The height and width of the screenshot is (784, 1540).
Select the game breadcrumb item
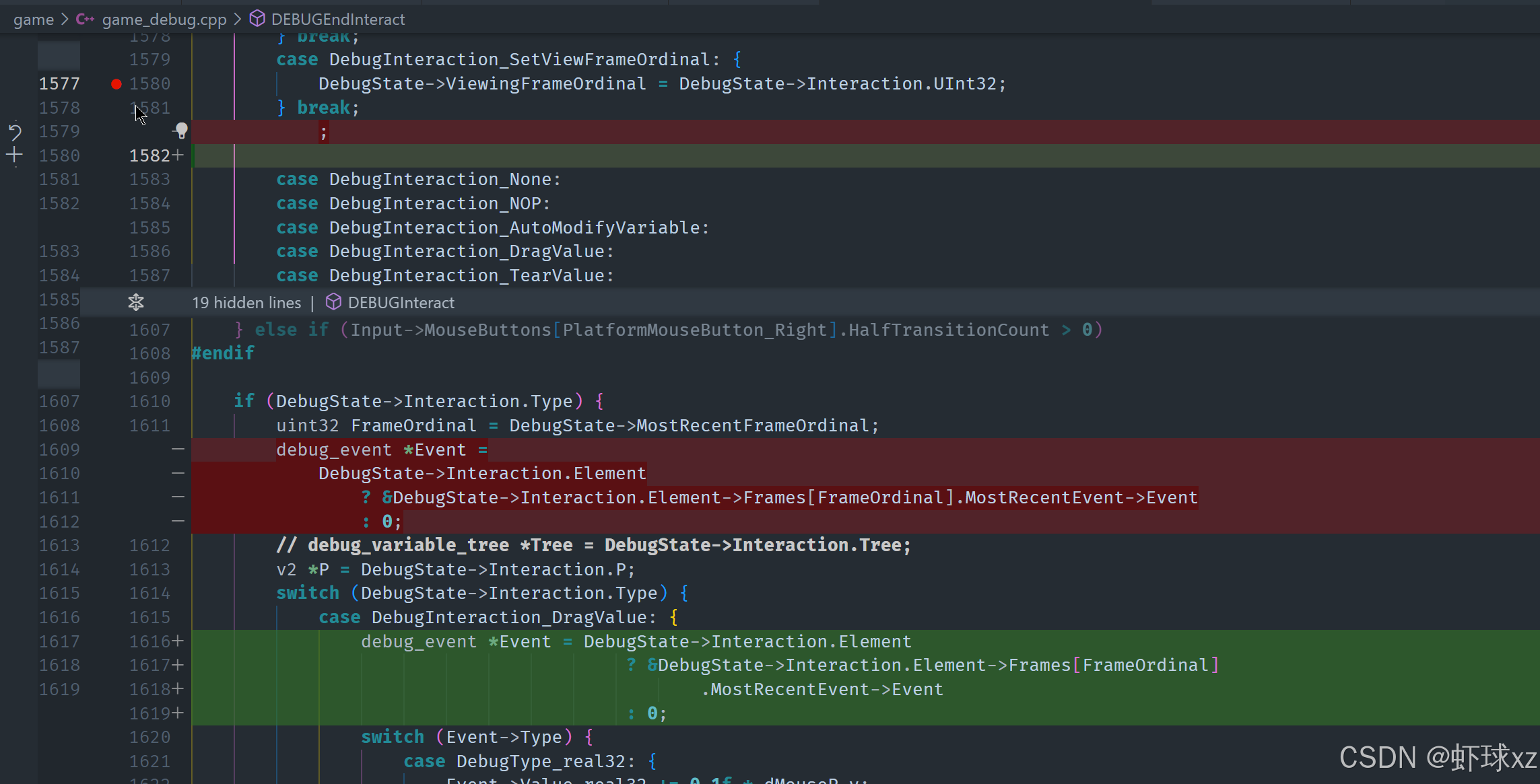[34, 20]
